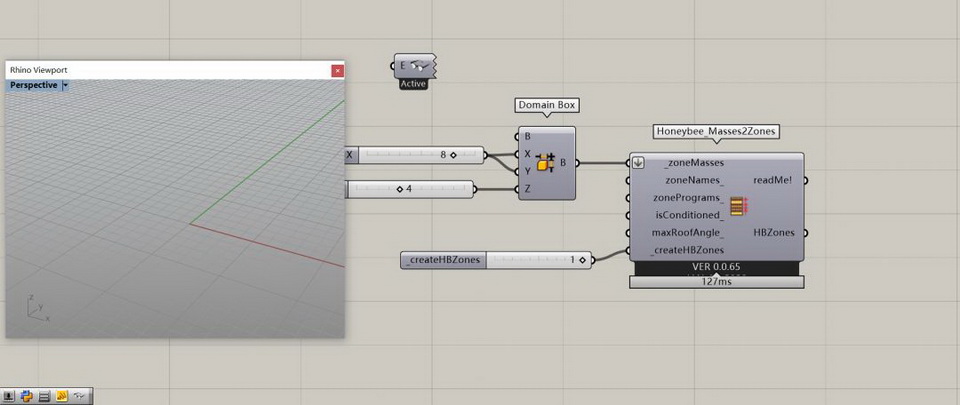Click the zonePrograms_ input parameter
The image size is (960, 405).
688,198
